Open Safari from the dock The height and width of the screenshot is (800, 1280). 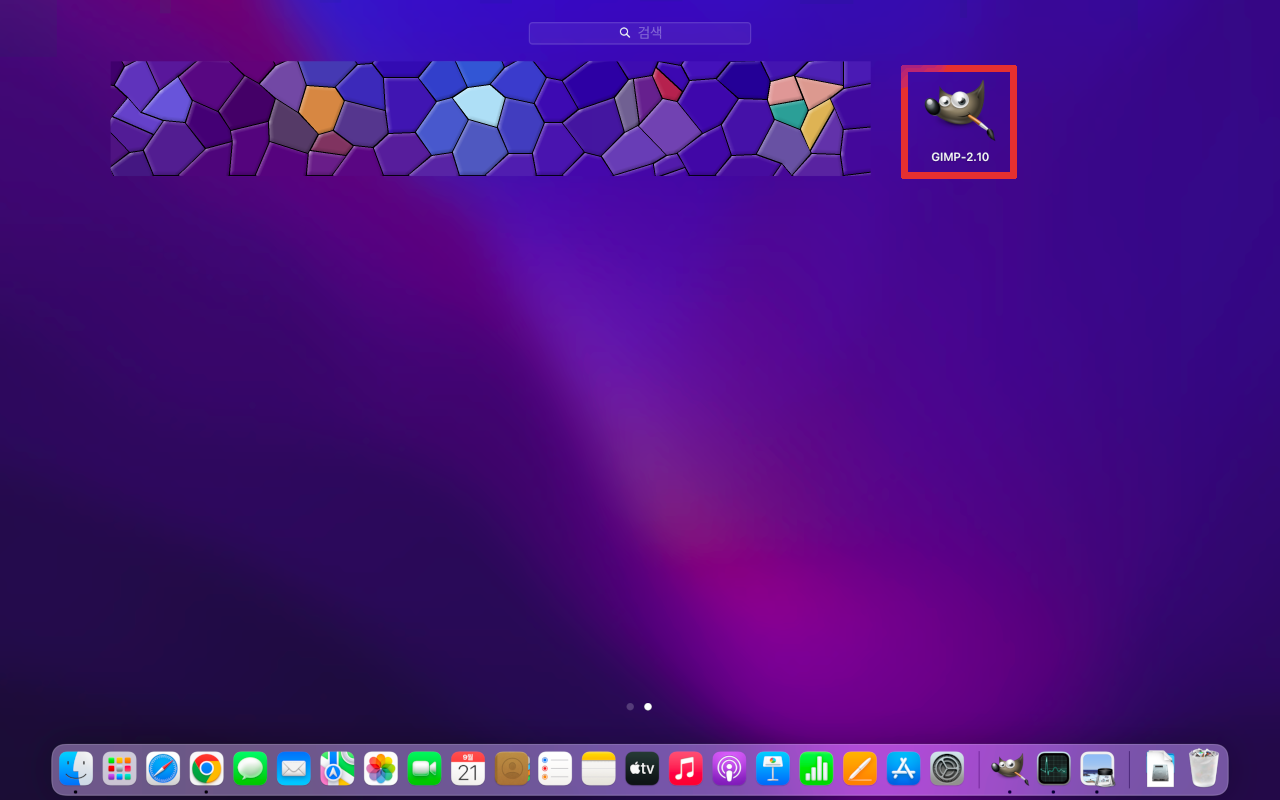pos(163,768)
